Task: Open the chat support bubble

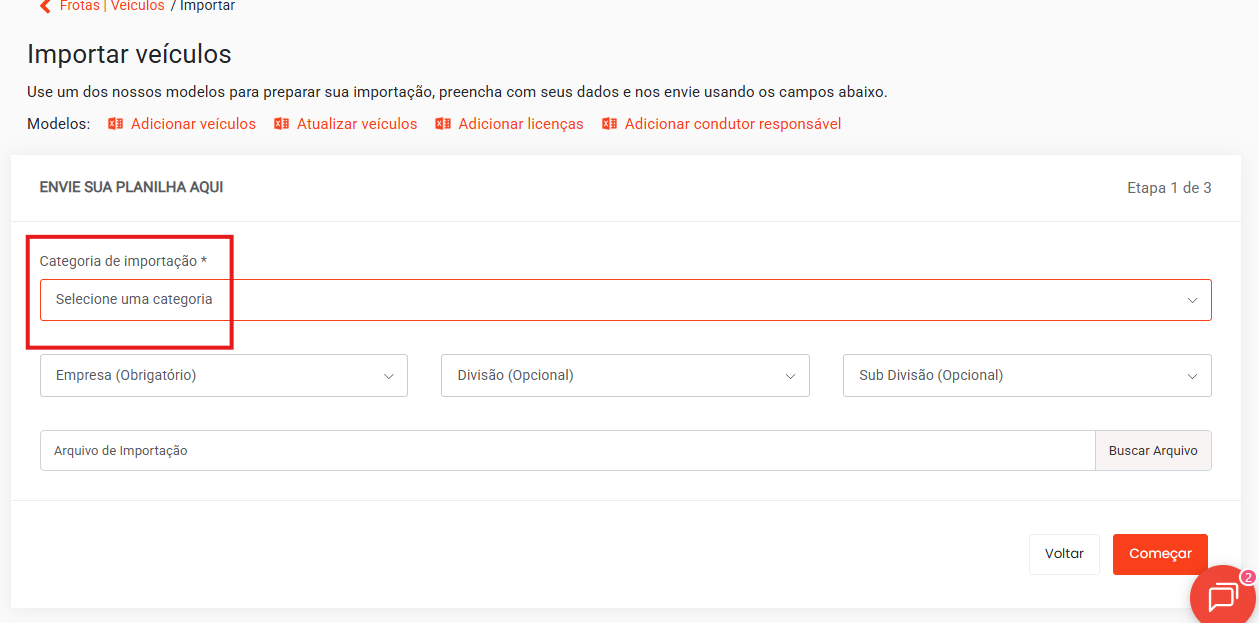Action: click(1222, 597)
